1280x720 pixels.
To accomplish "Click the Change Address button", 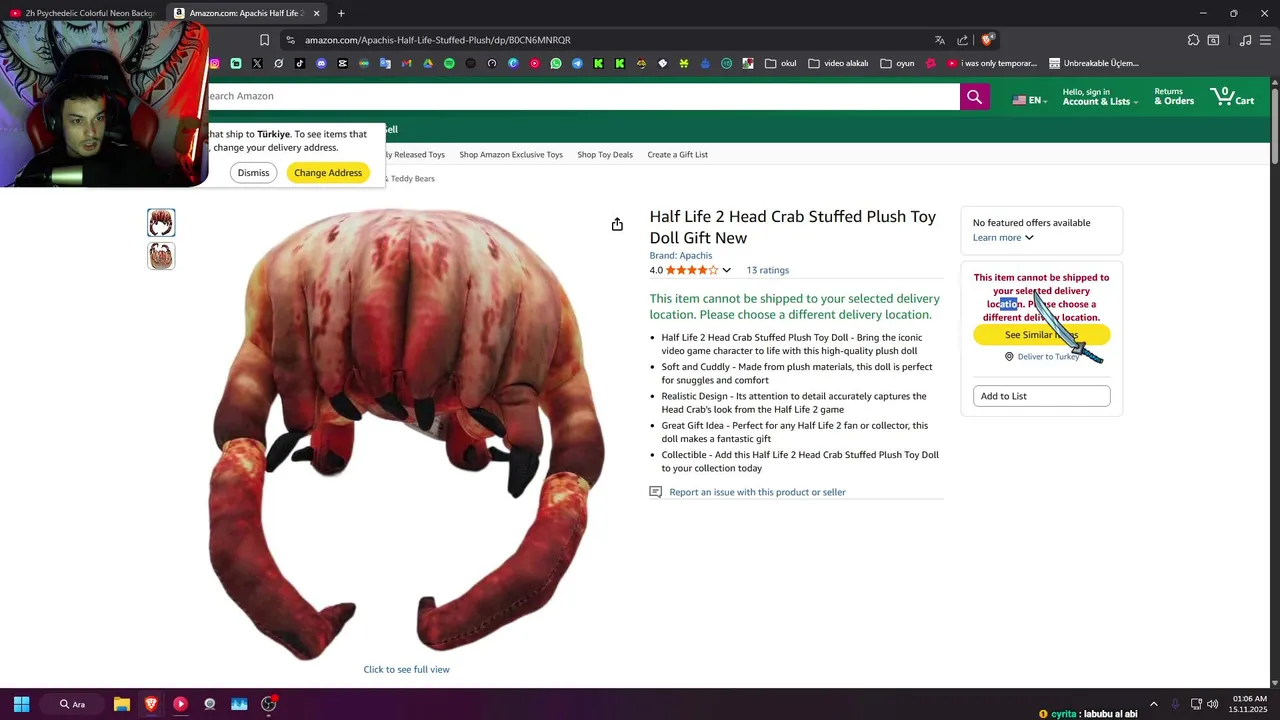I will click(x=328, y=173).
